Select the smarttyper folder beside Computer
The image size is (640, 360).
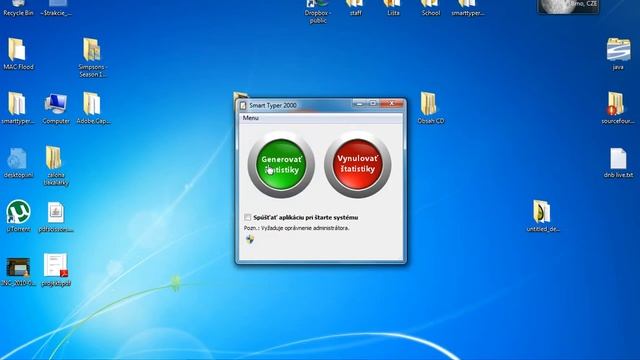click(x=18, y=109)
